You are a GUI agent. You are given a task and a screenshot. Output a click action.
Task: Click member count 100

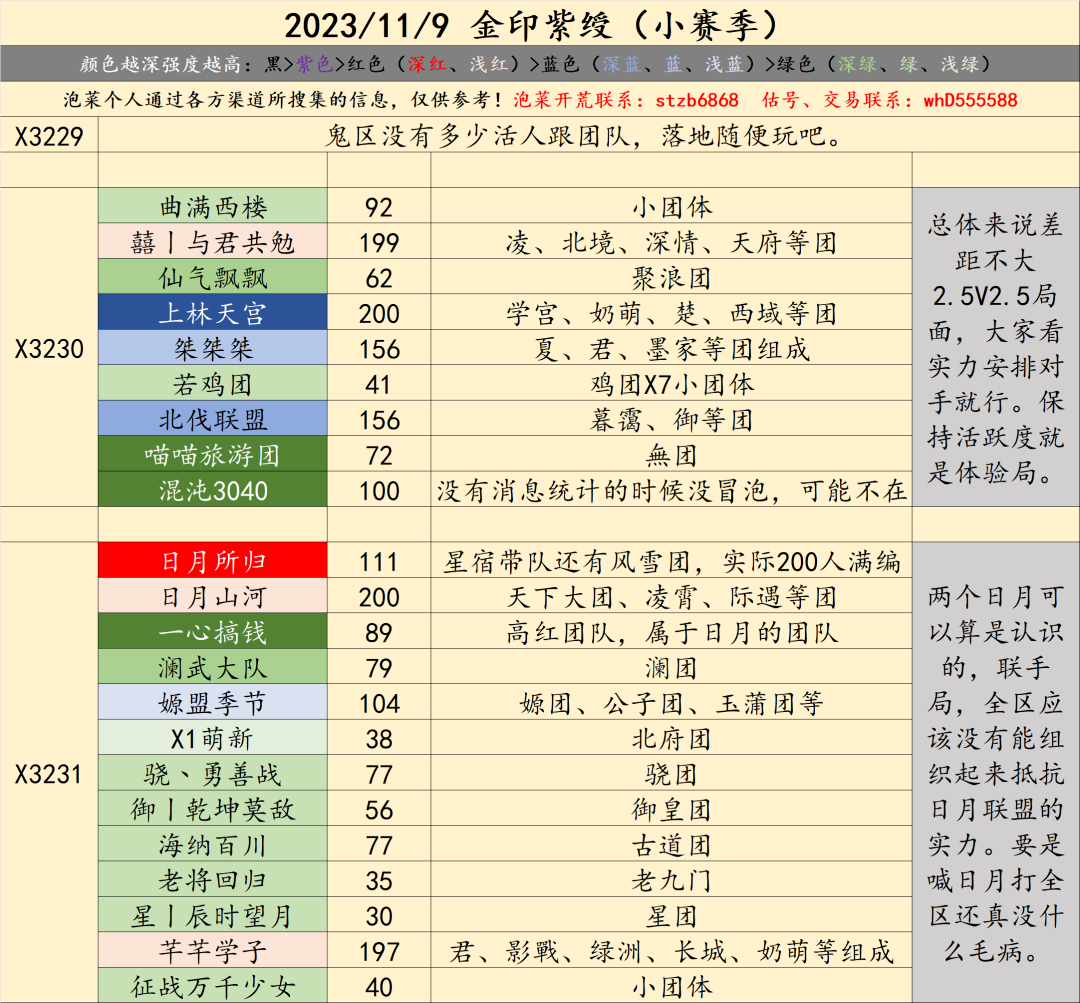pyautogui.click(x=379, y=490)
